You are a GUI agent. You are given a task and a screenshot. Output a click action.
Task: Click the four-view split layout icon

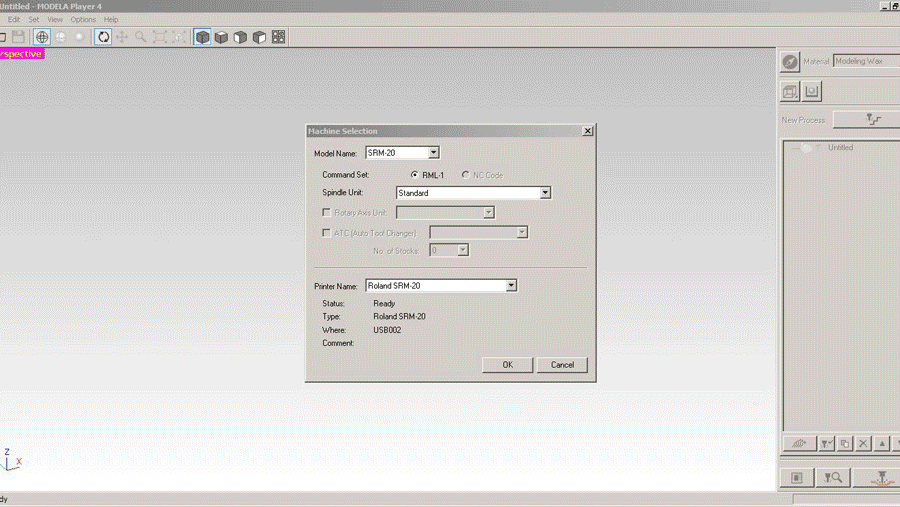(278, 37)
